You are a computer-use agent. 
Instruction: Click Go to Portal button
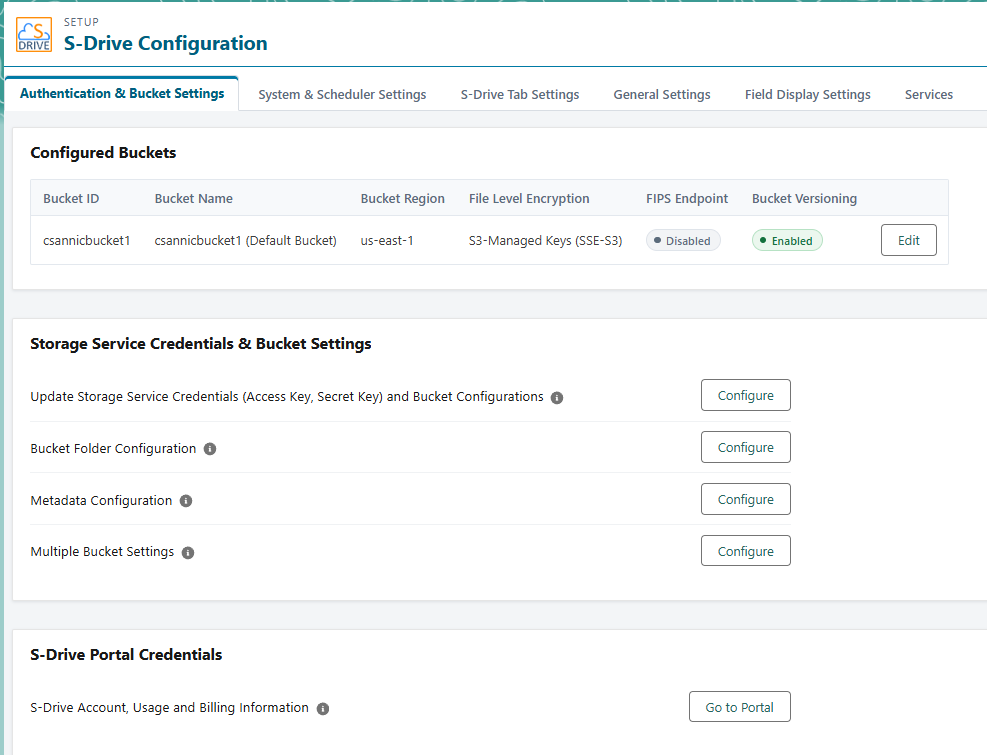click(740, 707)
